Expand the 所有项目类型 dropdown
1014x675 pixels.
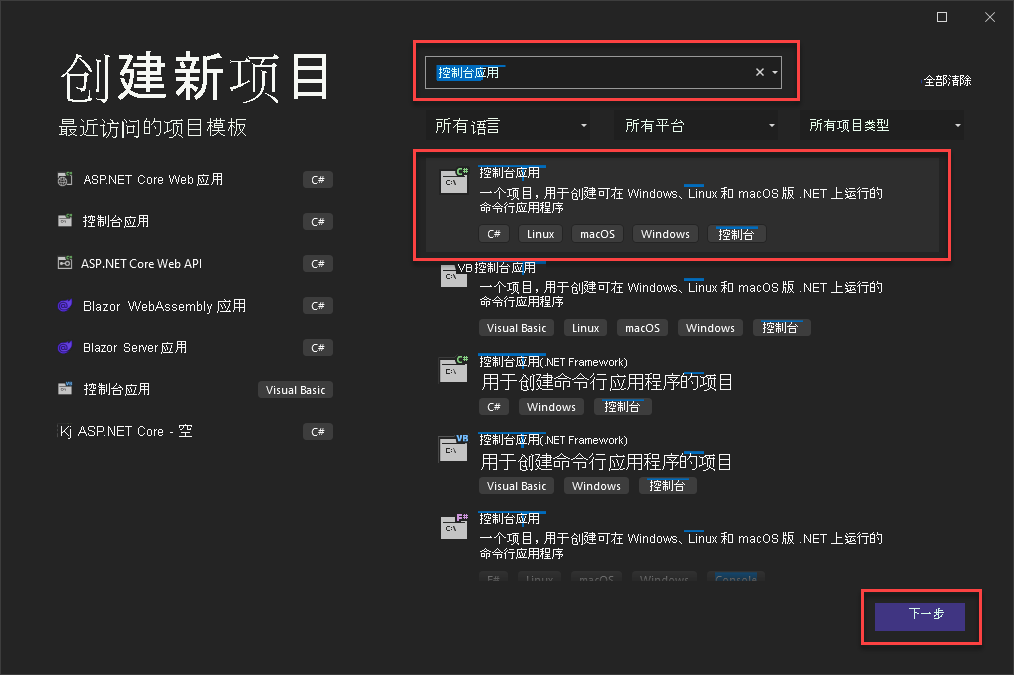(x=884, y=125)
